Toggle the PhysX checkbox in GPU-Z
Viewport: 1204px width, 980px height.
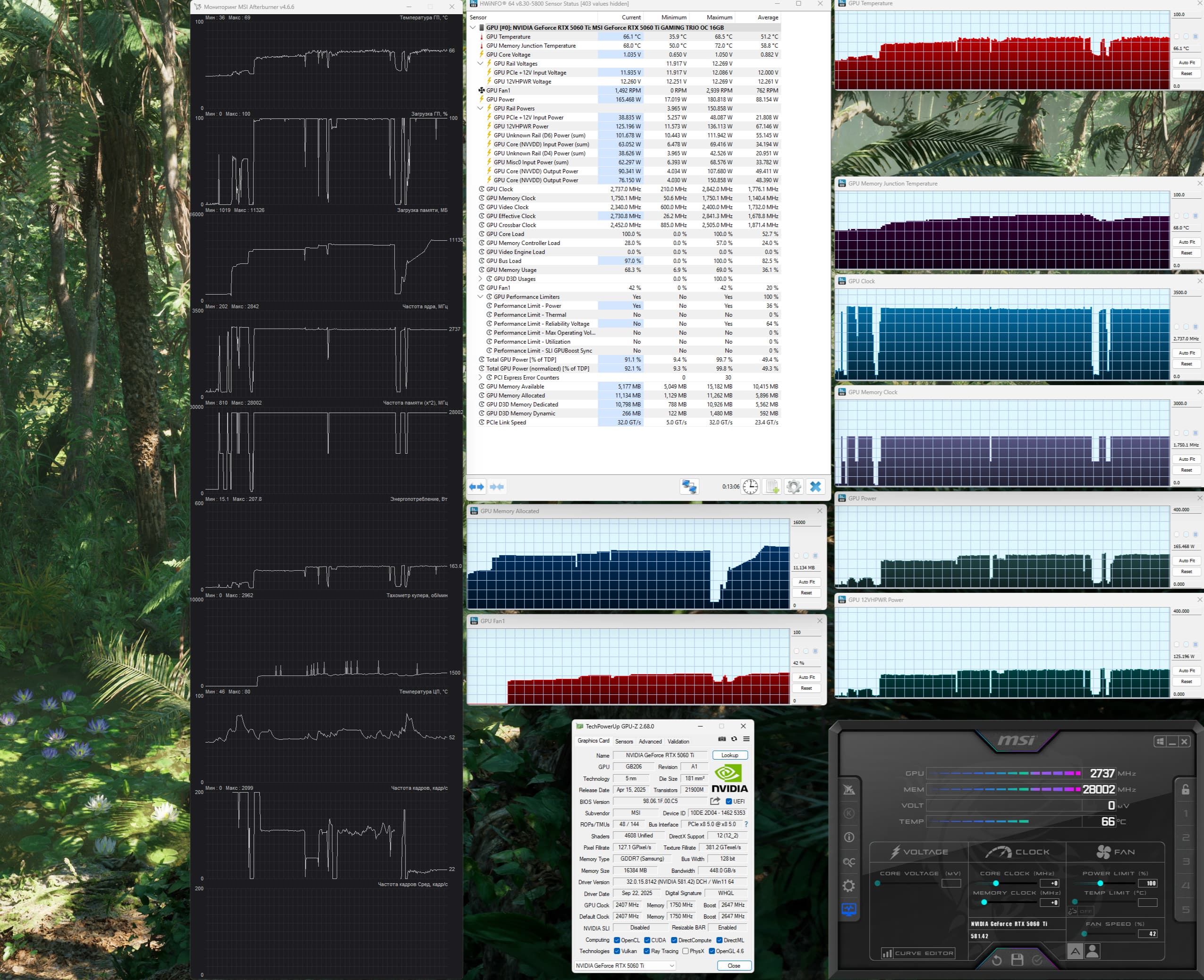(x=685, y=951)
